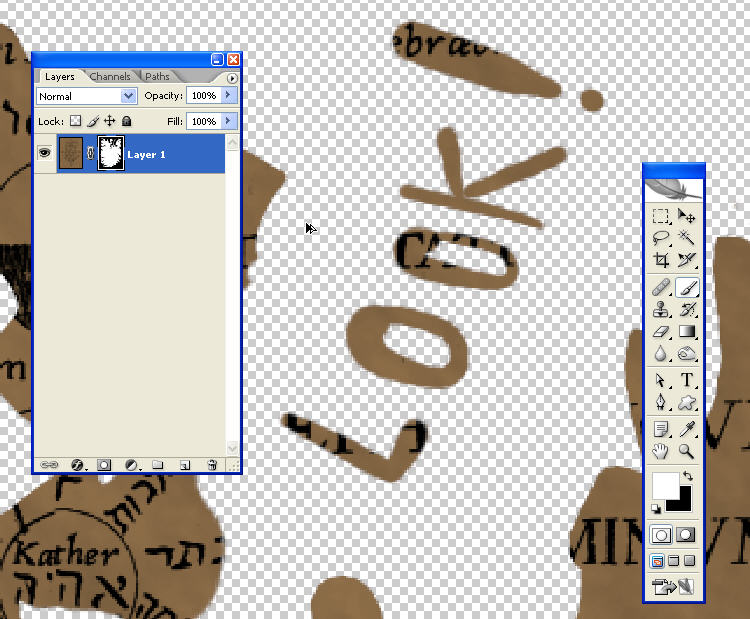Select the Blur tool
The image size is (750, 619).
[661, 354]
